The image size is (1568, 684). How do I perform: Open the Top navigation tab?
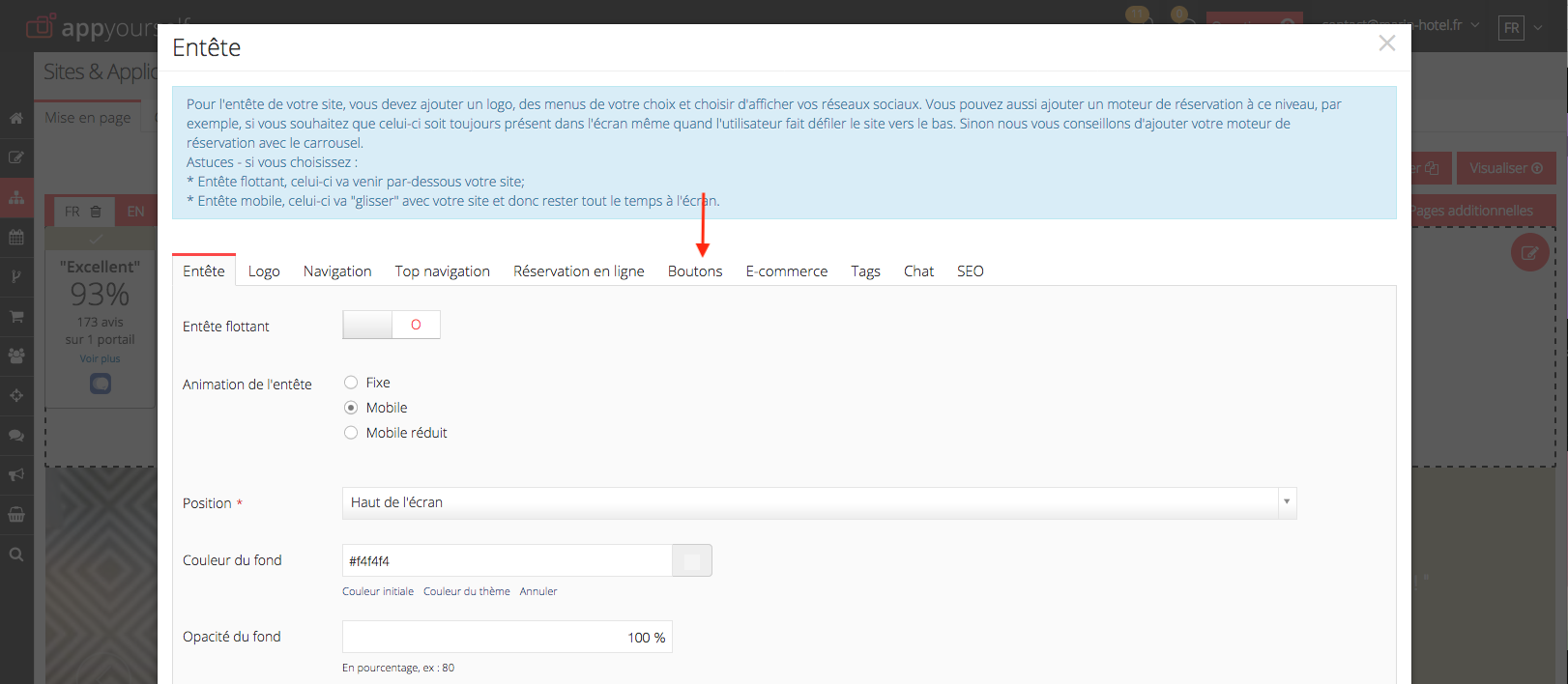(443, 271)
